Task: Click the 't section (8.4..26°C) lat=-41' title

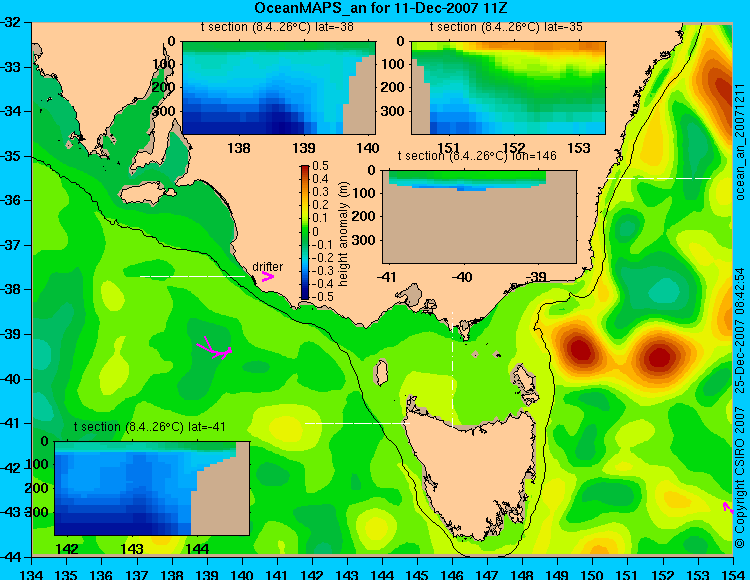Action: [x=149, y=427]
